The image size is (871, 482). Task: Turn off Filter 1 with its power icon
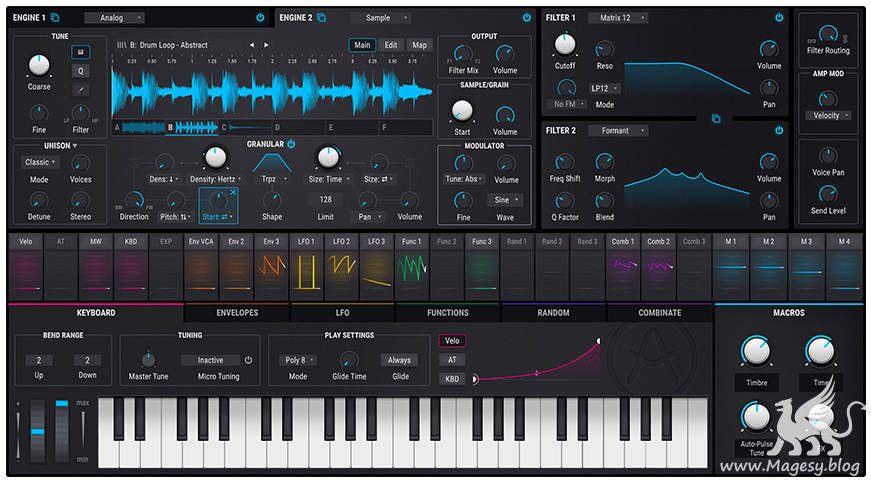coord(779,18)
